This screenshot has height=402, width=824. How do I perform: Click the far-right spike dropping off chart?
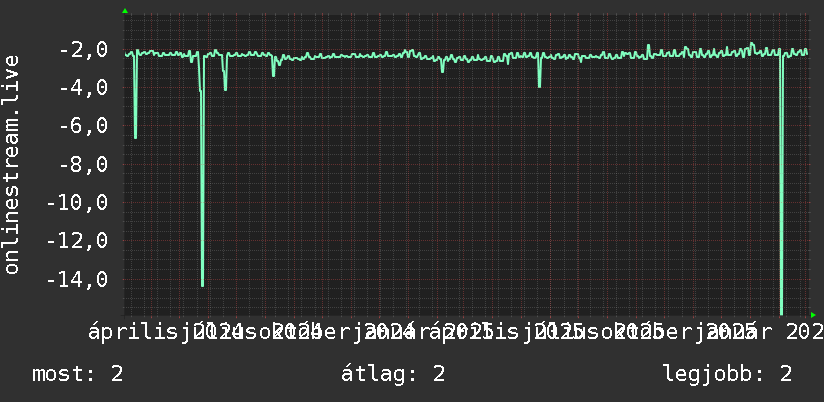coord(781,310)
